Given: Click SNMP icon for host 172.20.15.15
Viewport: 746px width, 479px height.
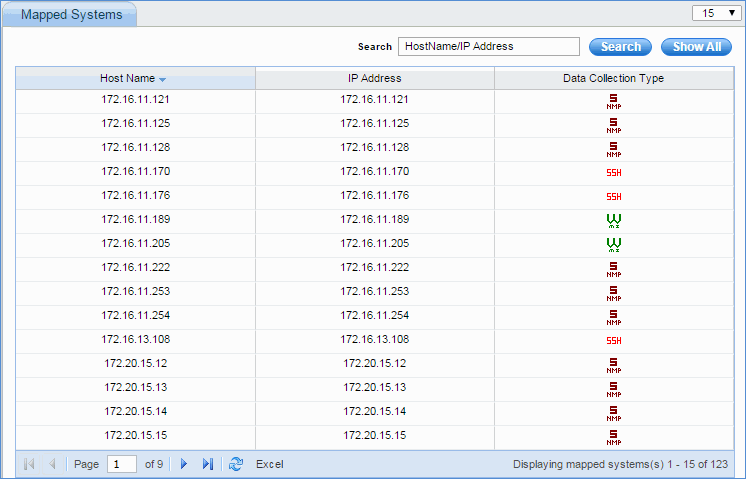Looking at the screenshot, I should tap(613, 437).
